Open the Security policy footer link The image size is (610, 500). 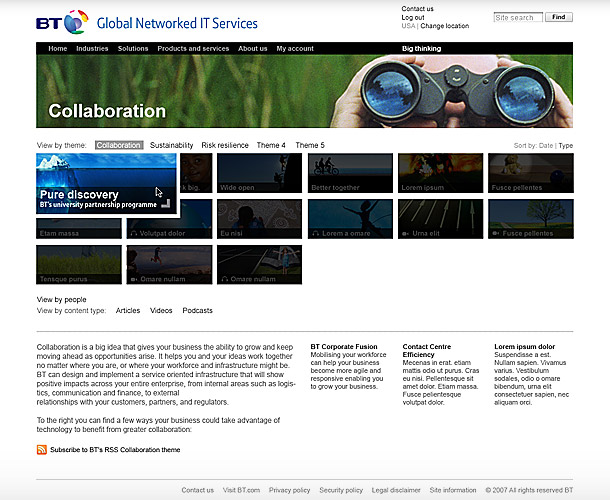[341, 490]
